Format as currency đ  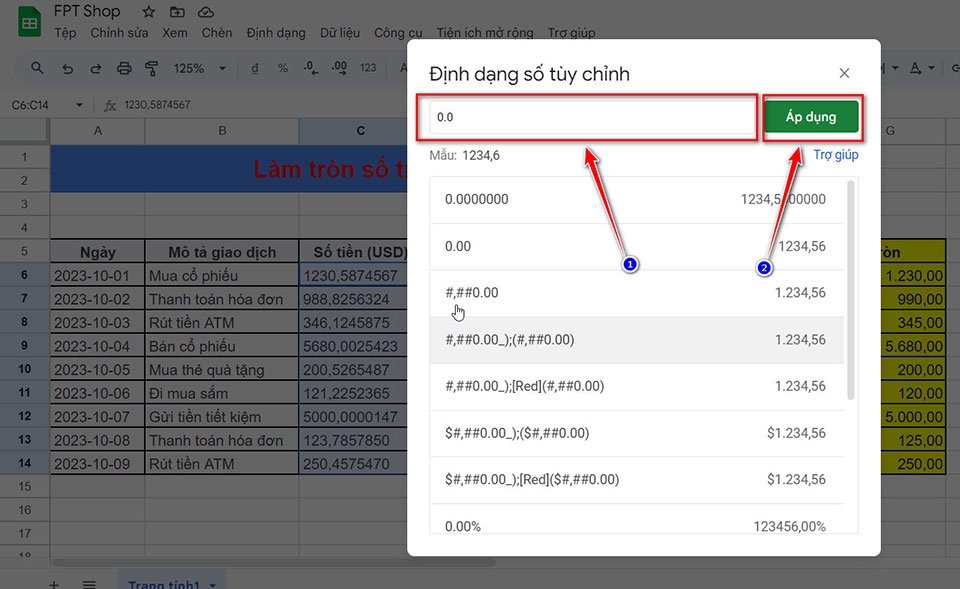pyautogui.click(x=255, y=68)
